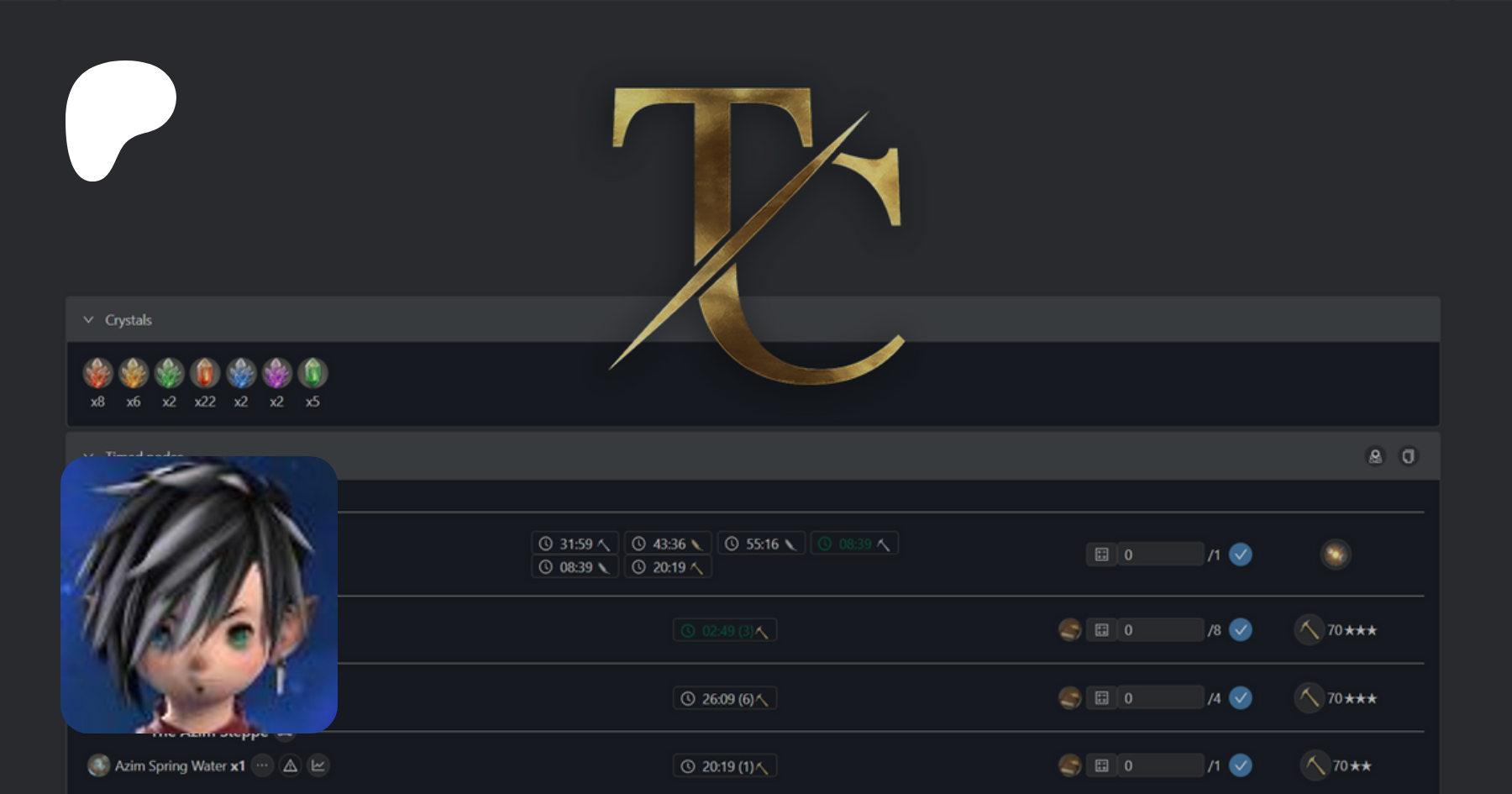Open the three-dots menu for Azim Spring Water
The image size is (1512, 794).
tap(262, 765)
